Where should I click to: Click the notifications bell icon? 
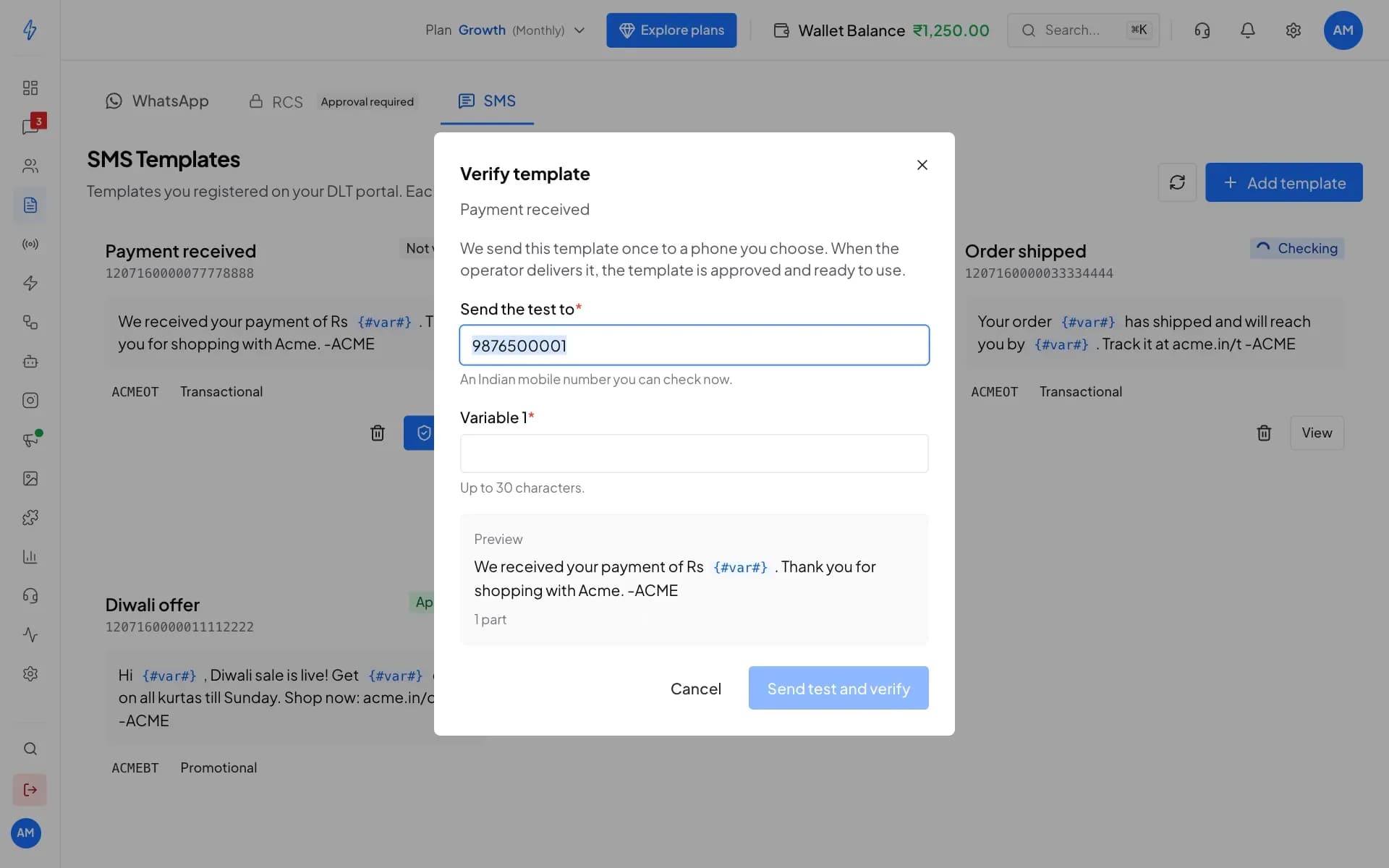[1247, 30]
